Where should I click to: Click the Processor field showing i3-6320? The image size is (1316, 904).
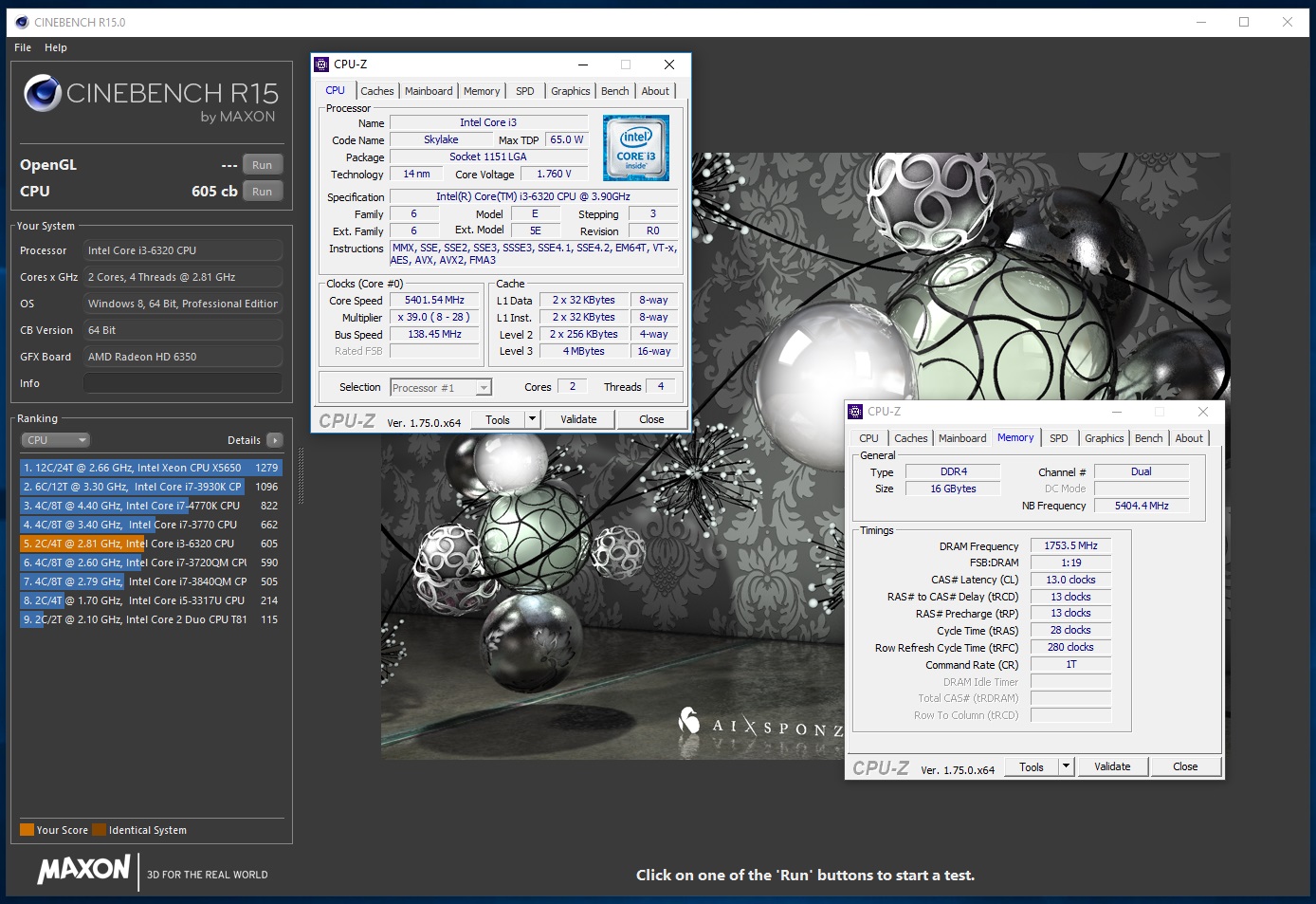tap(183, 250)
